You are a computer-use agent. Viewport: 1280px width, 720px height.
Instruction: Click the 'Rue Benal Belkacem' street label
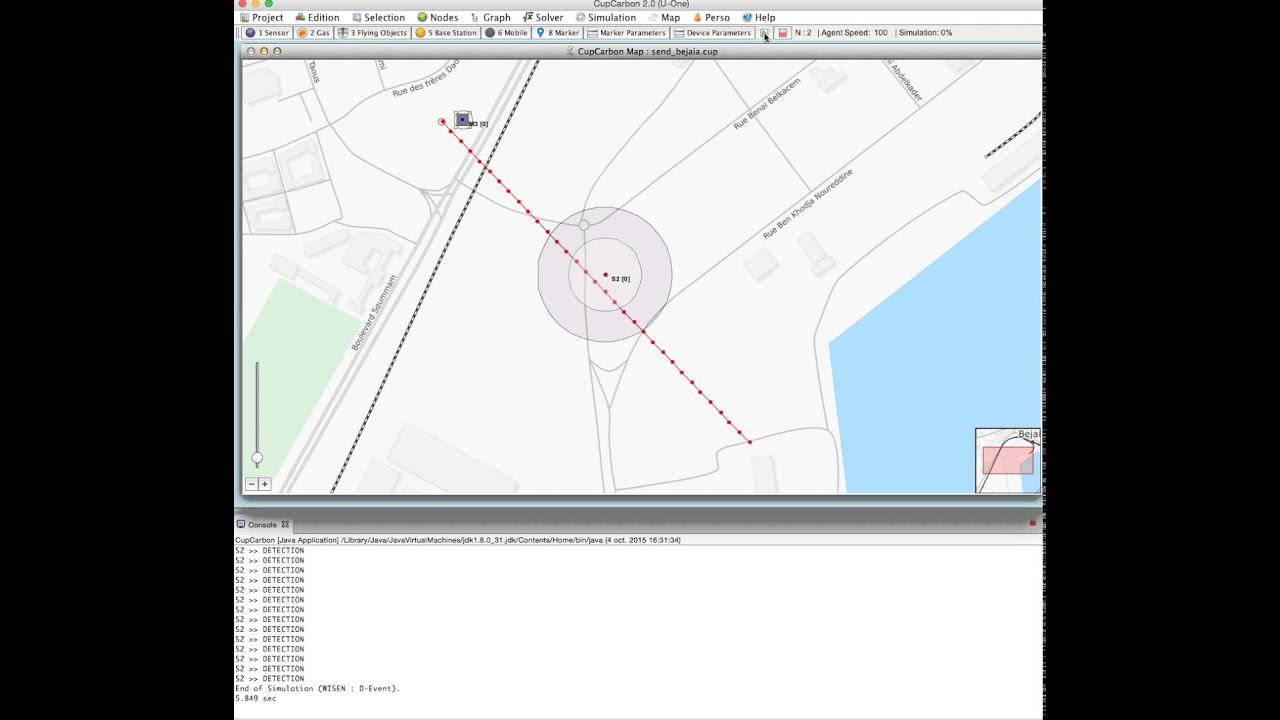point(767,104)
